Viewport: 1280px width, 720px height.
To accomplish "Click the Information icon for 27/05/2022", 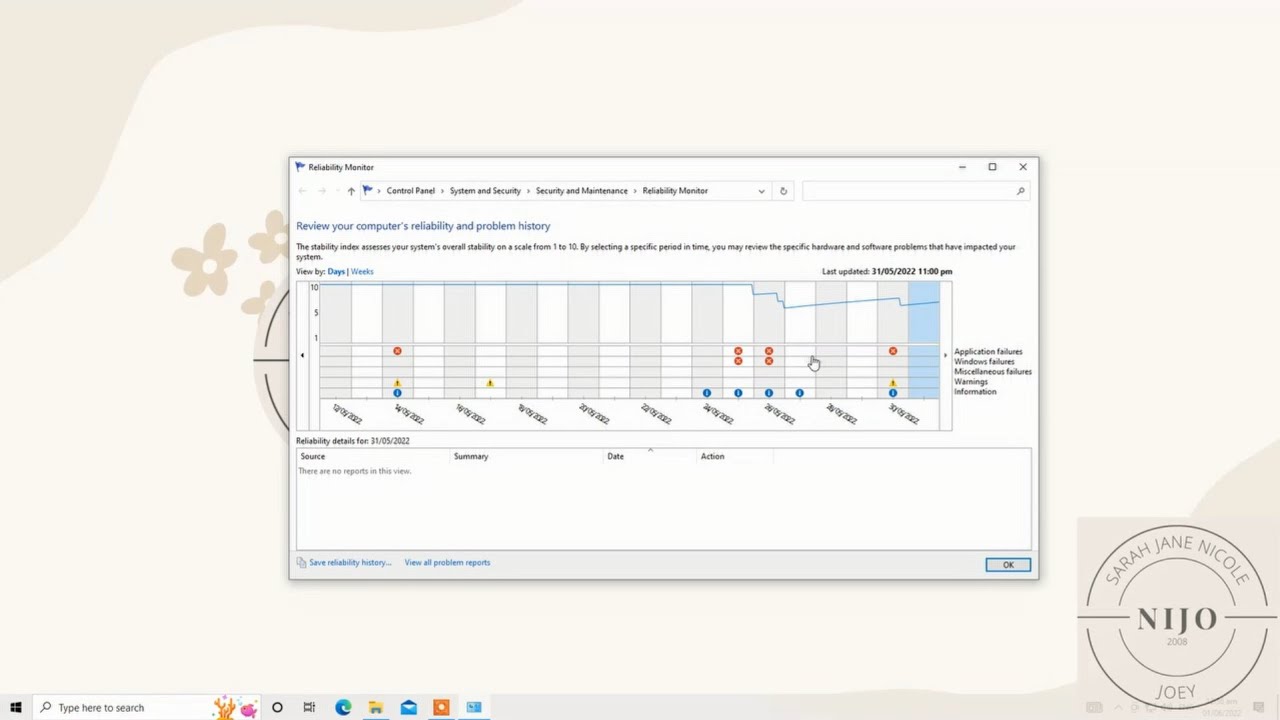I will coord(799,393).
